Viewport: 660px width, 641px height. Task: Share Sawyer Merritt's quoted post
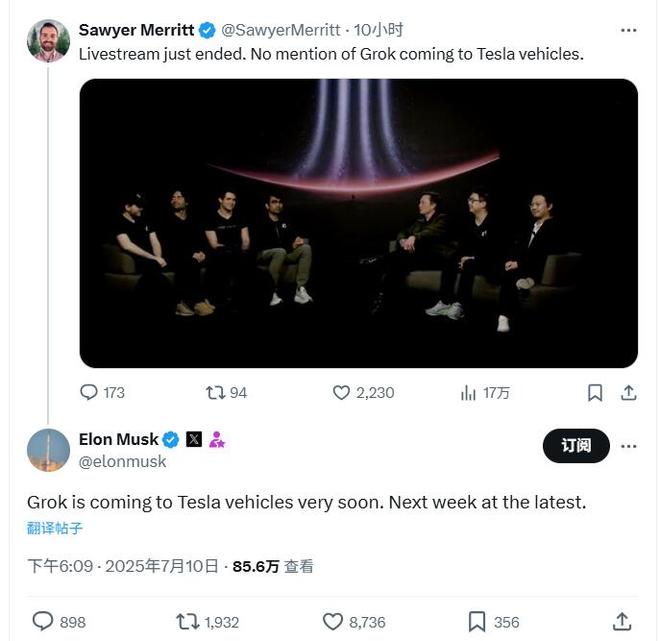(x=628, y=393)
